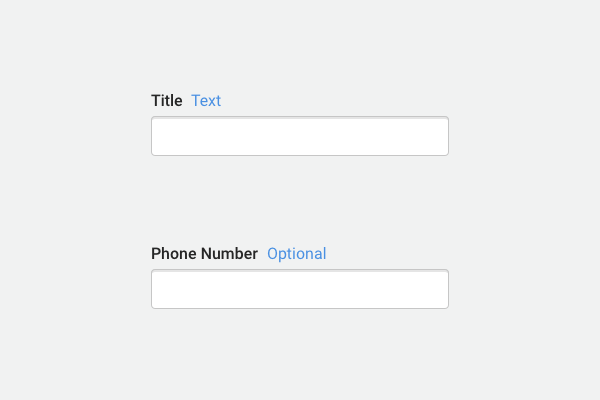Activate the second text box in the form
Viewport: 600px width, 400px height.
(300, 289)
